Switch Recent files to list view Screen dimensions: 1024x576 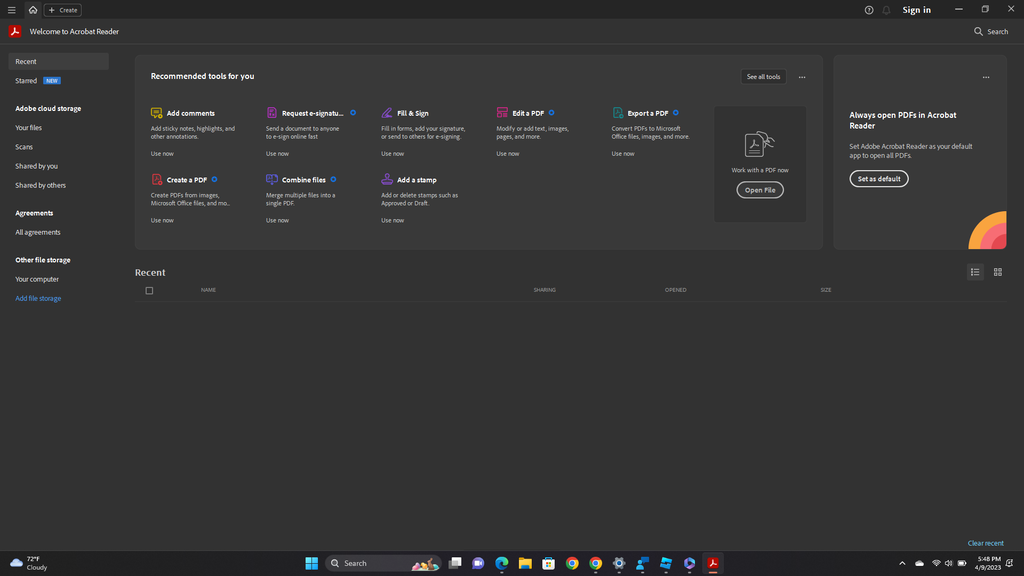(975, 272)
